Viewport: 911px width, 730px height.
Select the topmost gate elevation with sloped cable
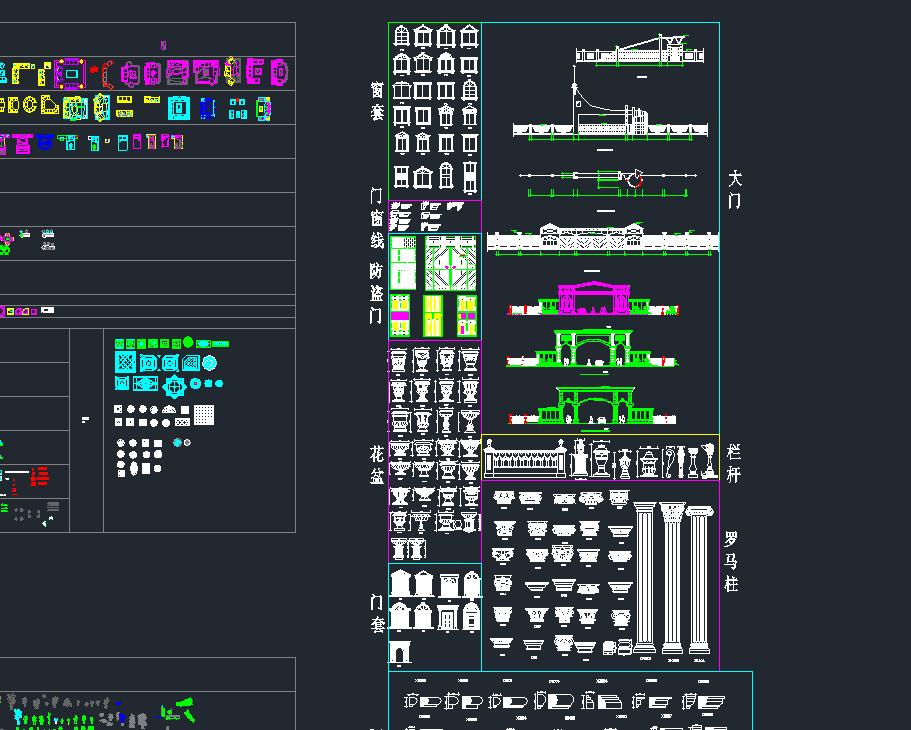tap(640, 51)
